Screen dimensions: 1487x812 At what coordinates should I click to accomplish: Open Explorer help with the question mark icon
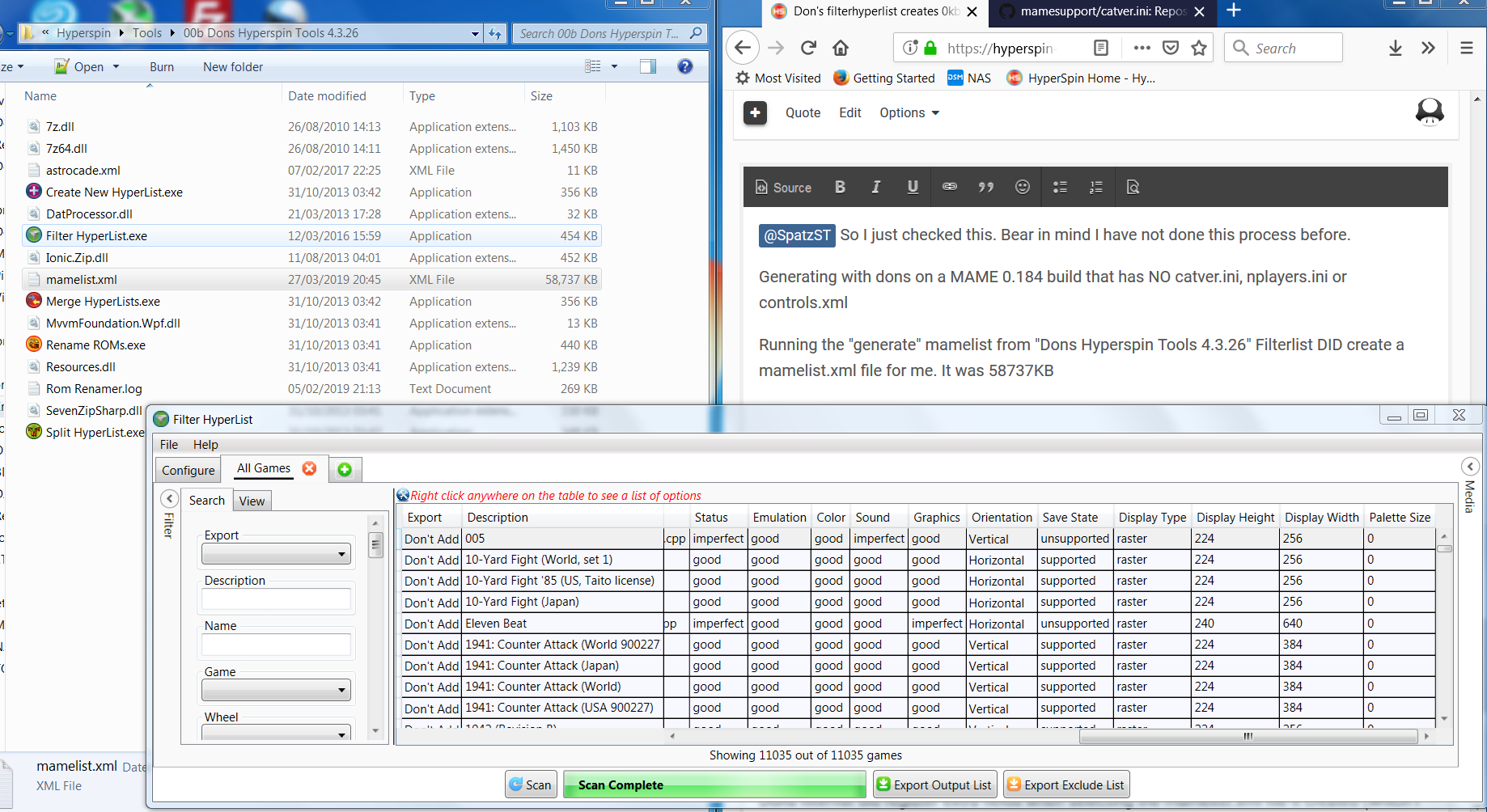(685, 66)
